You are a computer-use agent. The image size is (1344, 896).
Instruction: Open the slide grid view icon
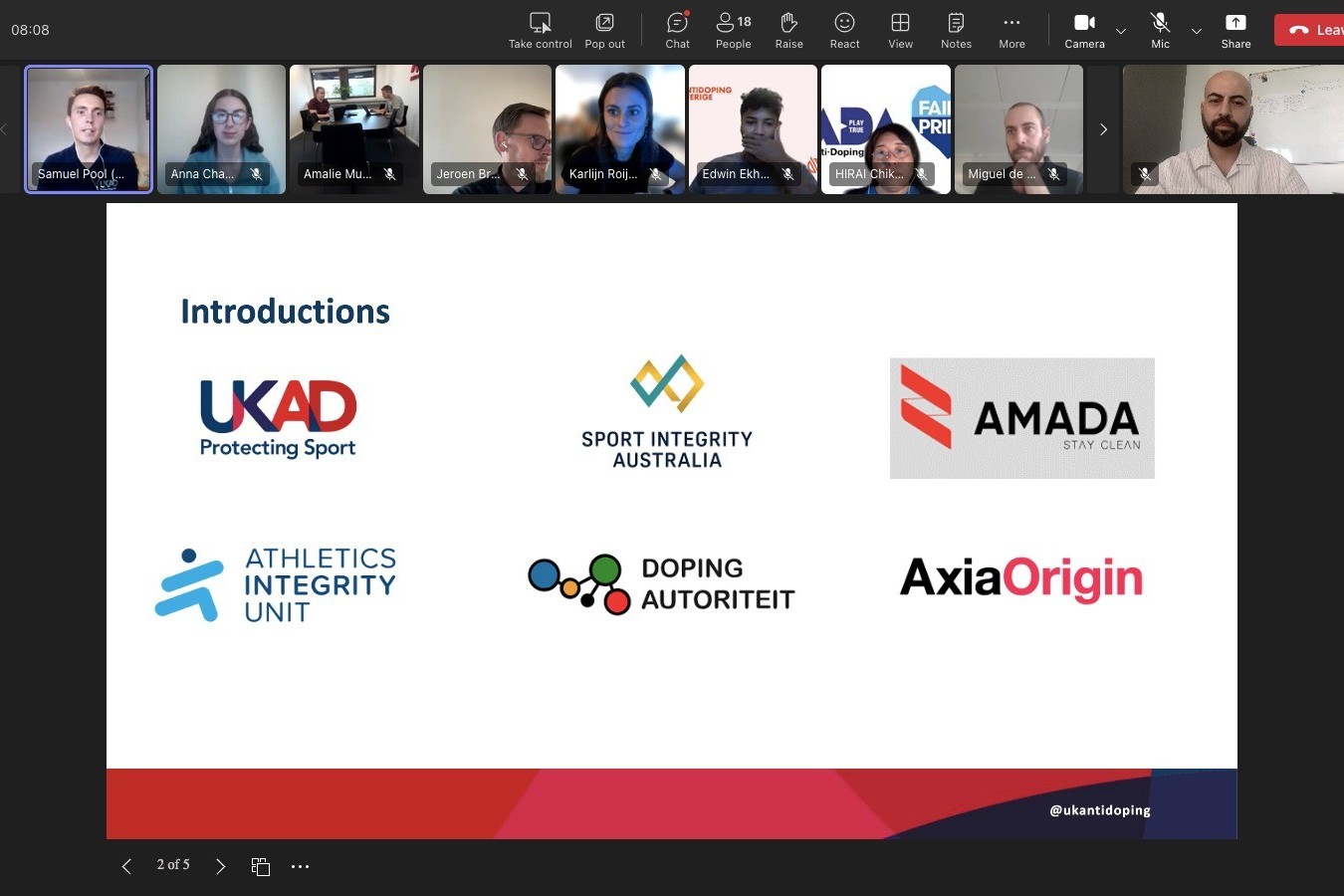click(261, 866)
